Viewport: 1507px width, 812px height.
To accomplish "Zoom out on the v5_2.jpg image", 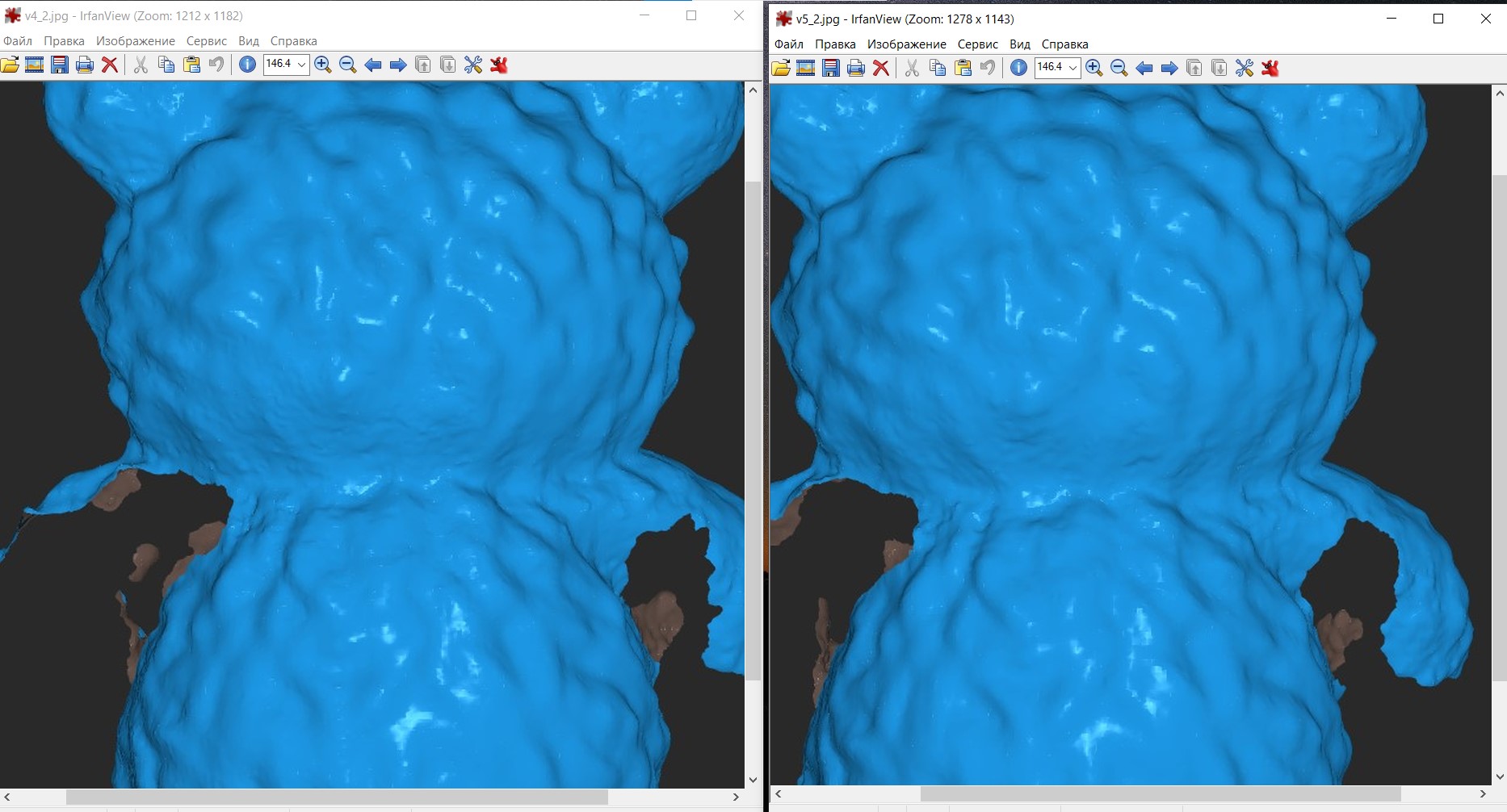I will 1119,68.
